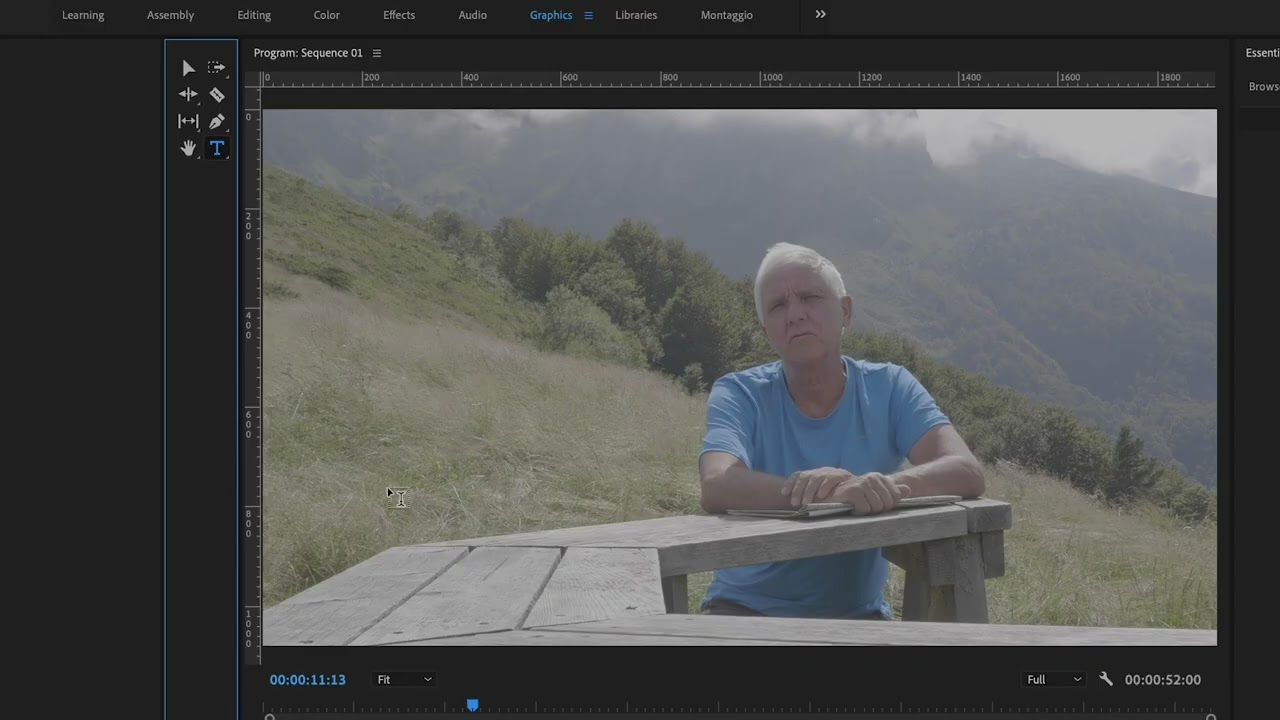This screenshot has width=1280, height=720.
Task: Switch to the Montaggio workspace
Action: tap(727, 15)
